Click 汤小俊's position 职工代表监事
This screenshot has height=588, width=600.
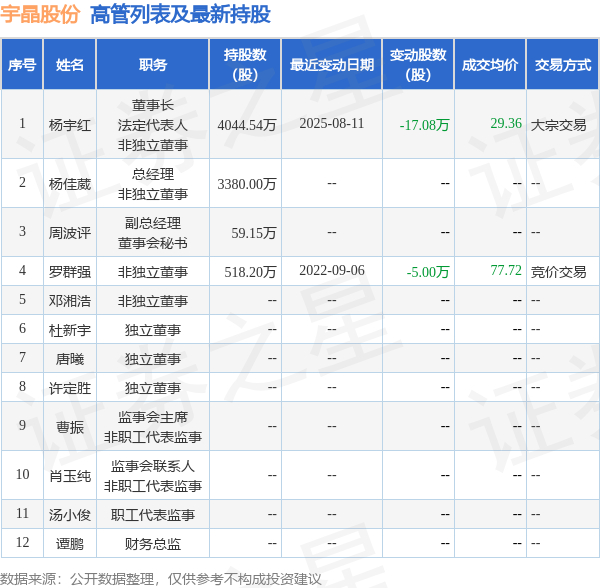point(153,515)
